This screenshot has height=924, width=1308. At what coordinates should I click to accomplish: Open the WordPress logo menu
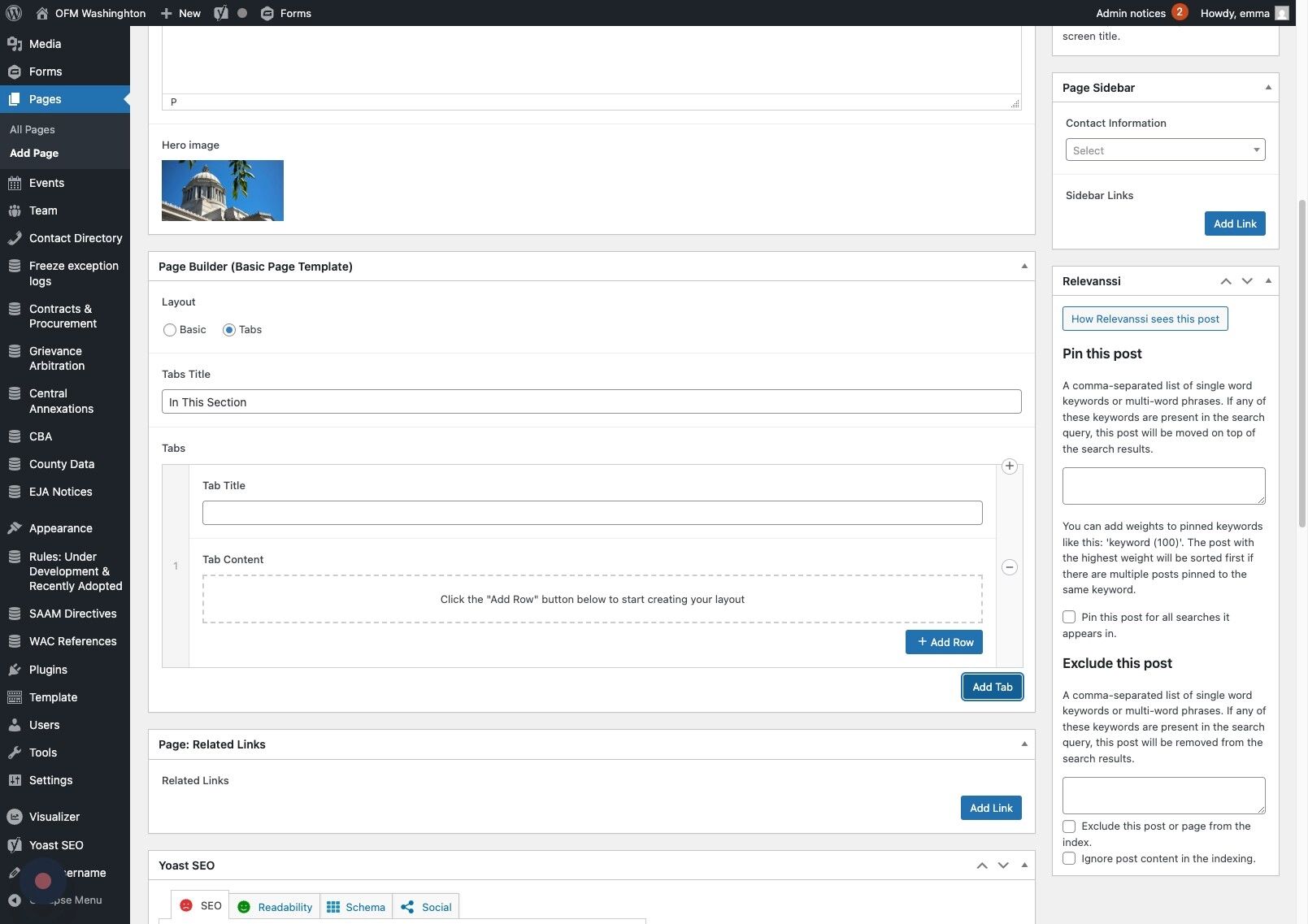pos(14,13)
